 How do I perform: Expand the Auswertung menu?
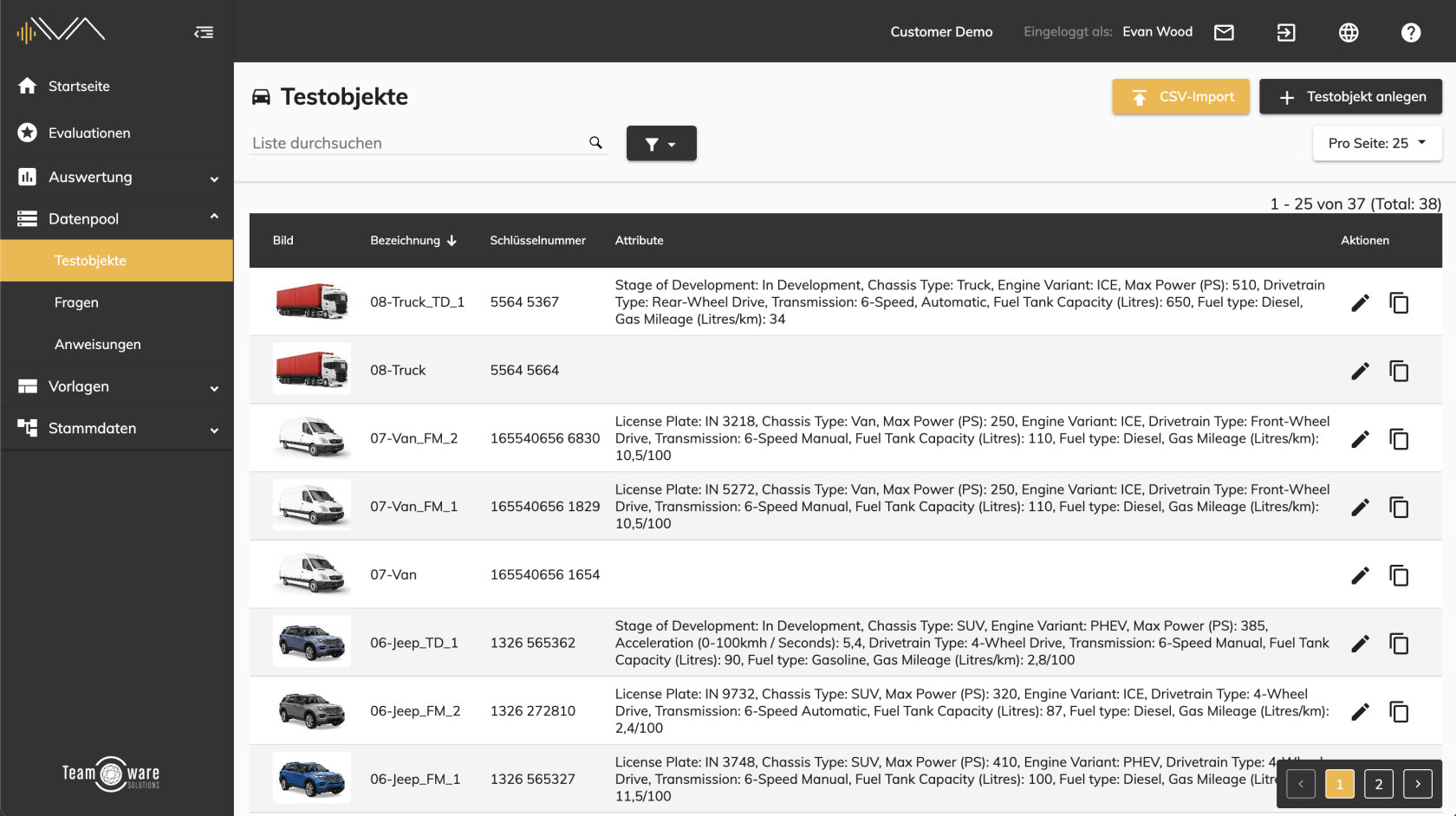[x=117, y=177]
